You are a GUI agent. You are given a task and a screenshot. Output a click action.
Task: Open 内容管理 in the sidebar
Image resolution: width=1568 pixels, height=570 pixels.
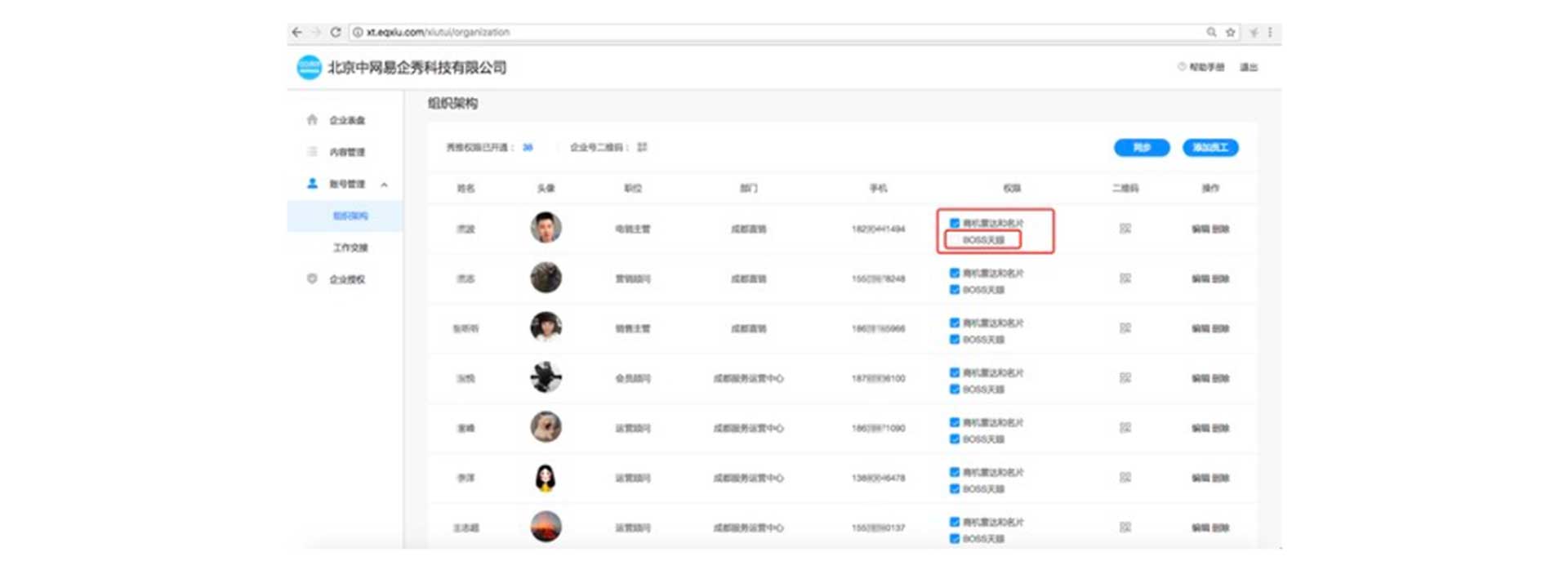coord(346,153)
